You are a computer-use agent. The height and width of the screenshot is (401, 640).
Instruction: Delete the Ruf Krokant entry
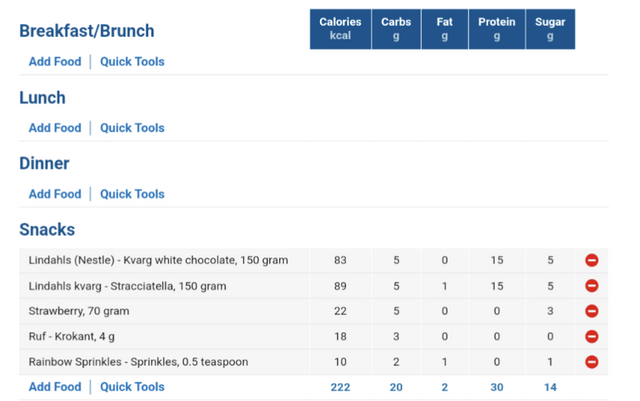click(591, 336)
